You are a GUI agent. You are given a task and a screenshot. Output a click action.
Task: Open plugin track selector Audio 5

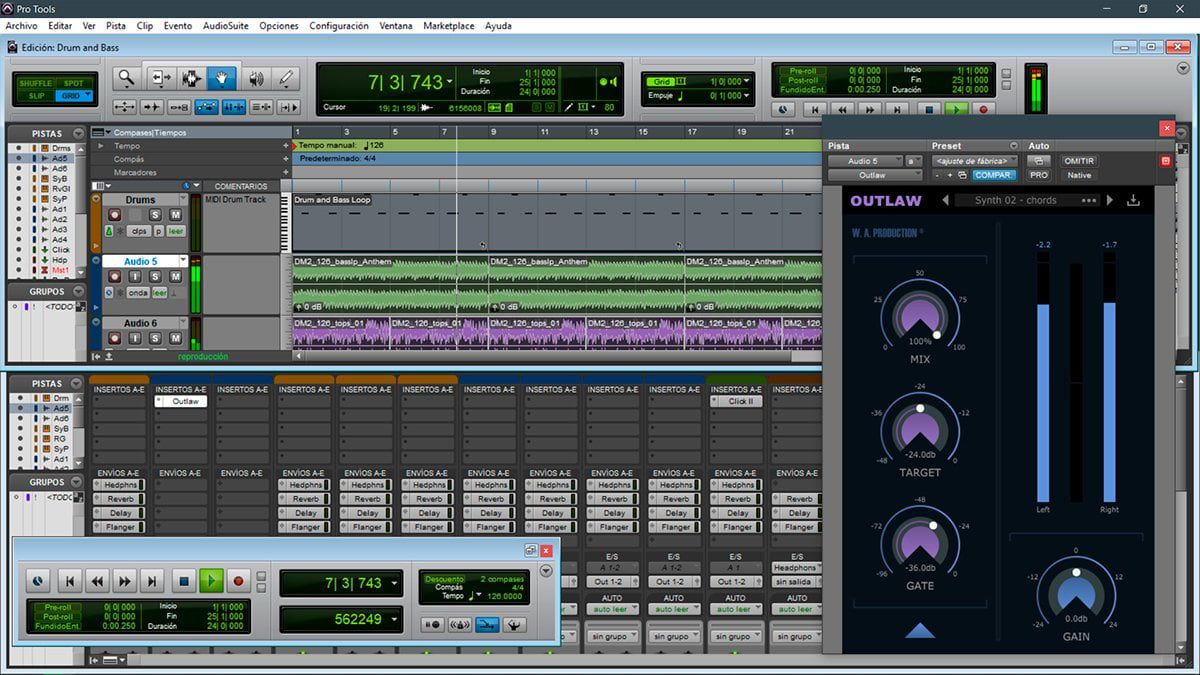863,161
